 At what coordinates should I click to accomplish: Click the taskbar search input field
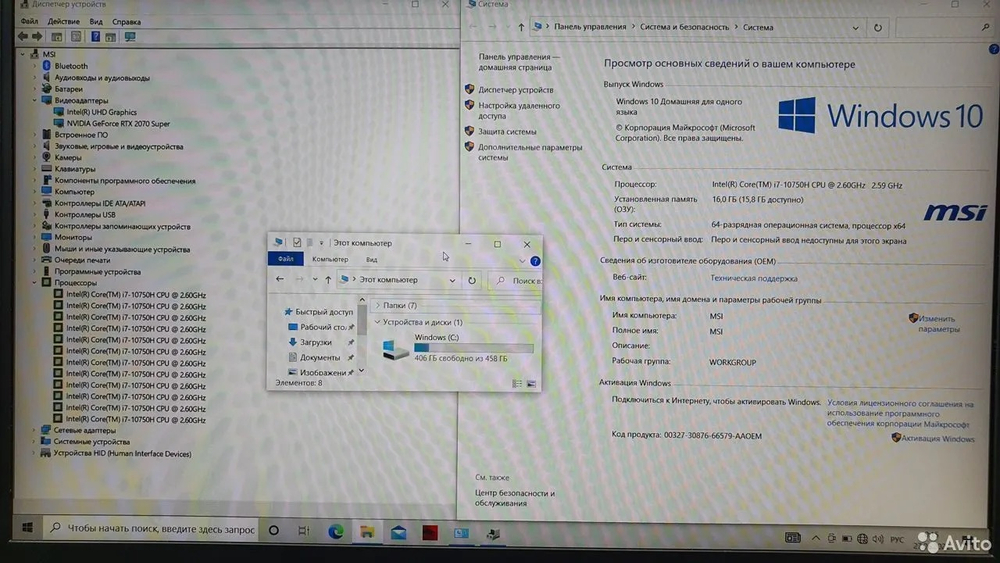pos(152,529)
